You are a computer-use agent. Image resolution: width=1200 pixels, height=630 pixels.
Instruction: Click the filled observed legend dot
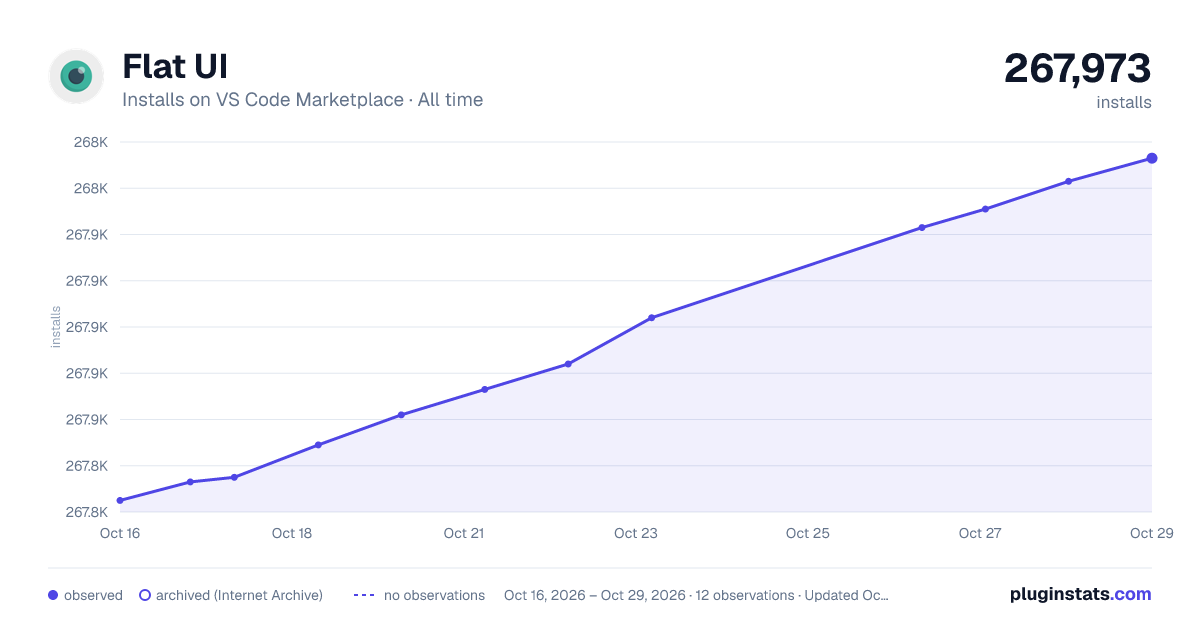[53, 595]
